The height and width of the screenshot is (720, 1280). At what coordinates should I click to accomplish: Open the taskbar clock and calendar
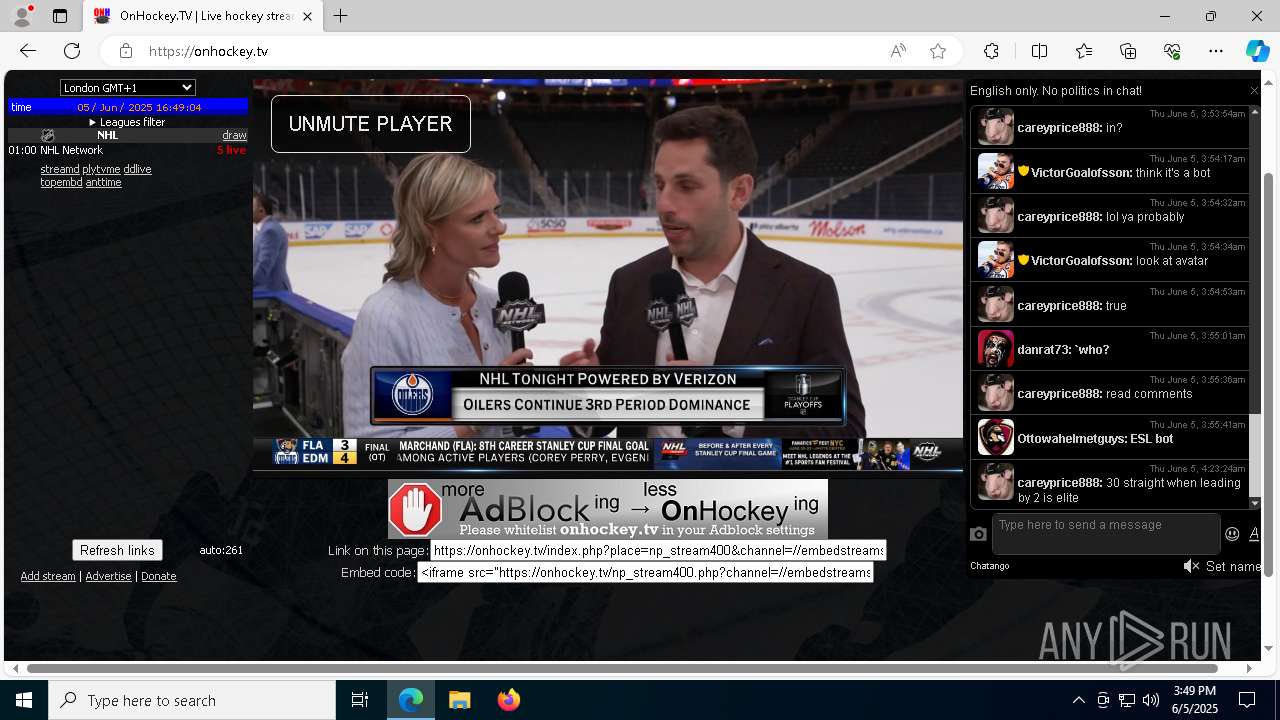click(x=1194, y=700)
